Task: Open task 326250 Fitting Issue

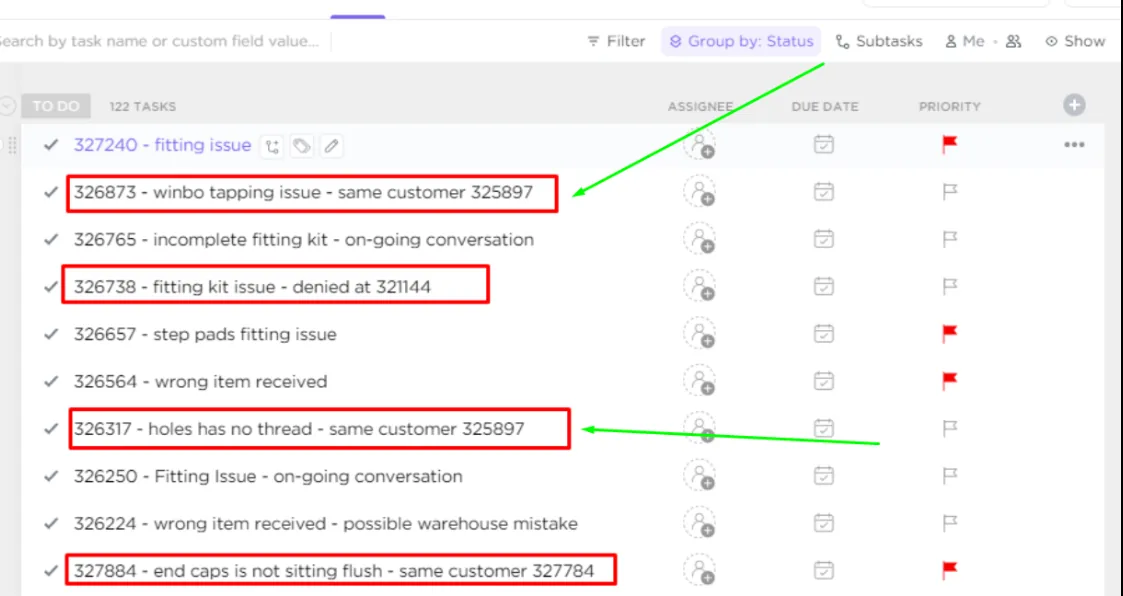Action: (268, 476)
